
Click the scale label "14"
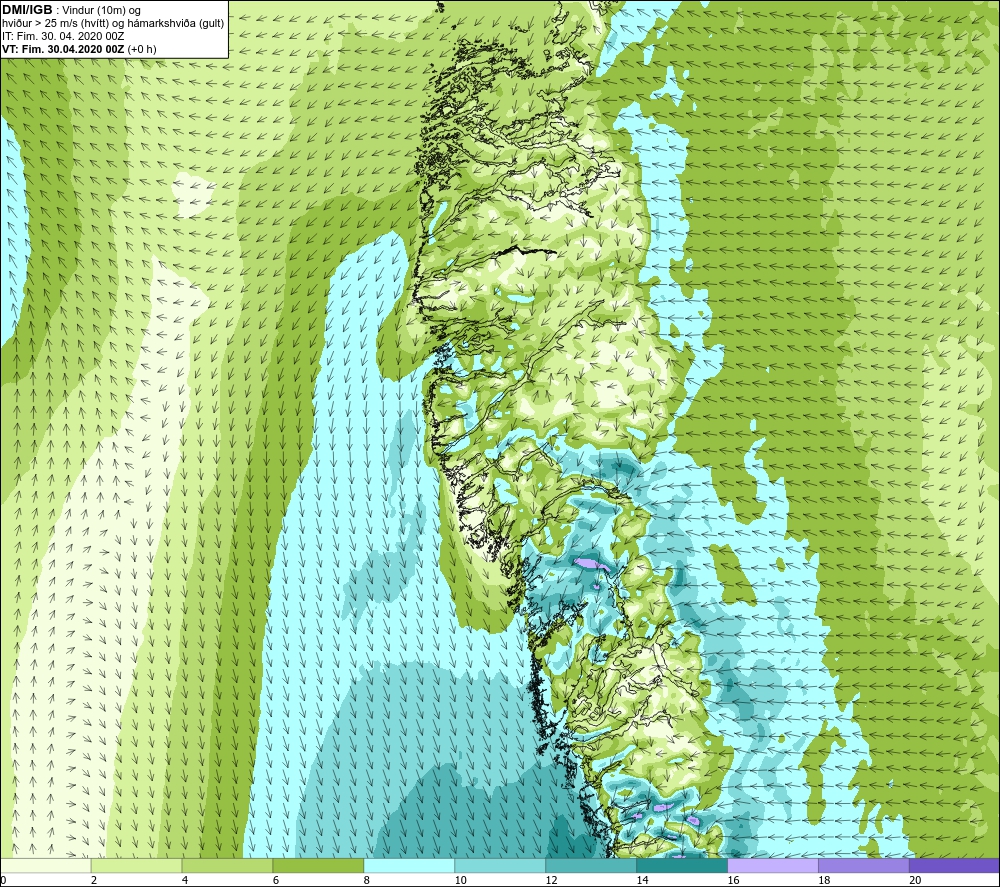(x=643, y=880)
